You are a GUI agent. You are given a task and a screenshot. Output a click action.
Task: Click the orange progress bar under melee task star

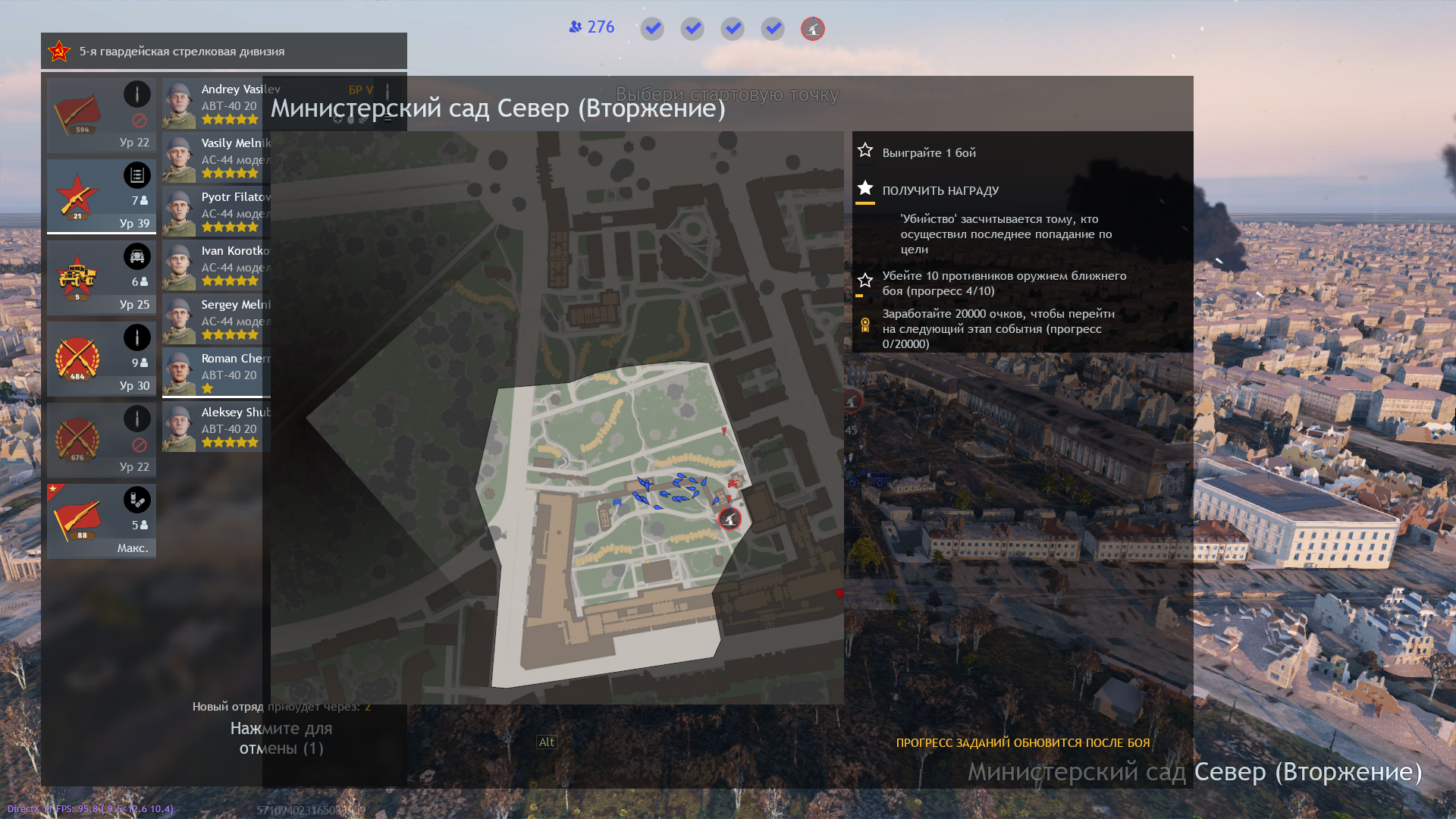click(859, 296)
